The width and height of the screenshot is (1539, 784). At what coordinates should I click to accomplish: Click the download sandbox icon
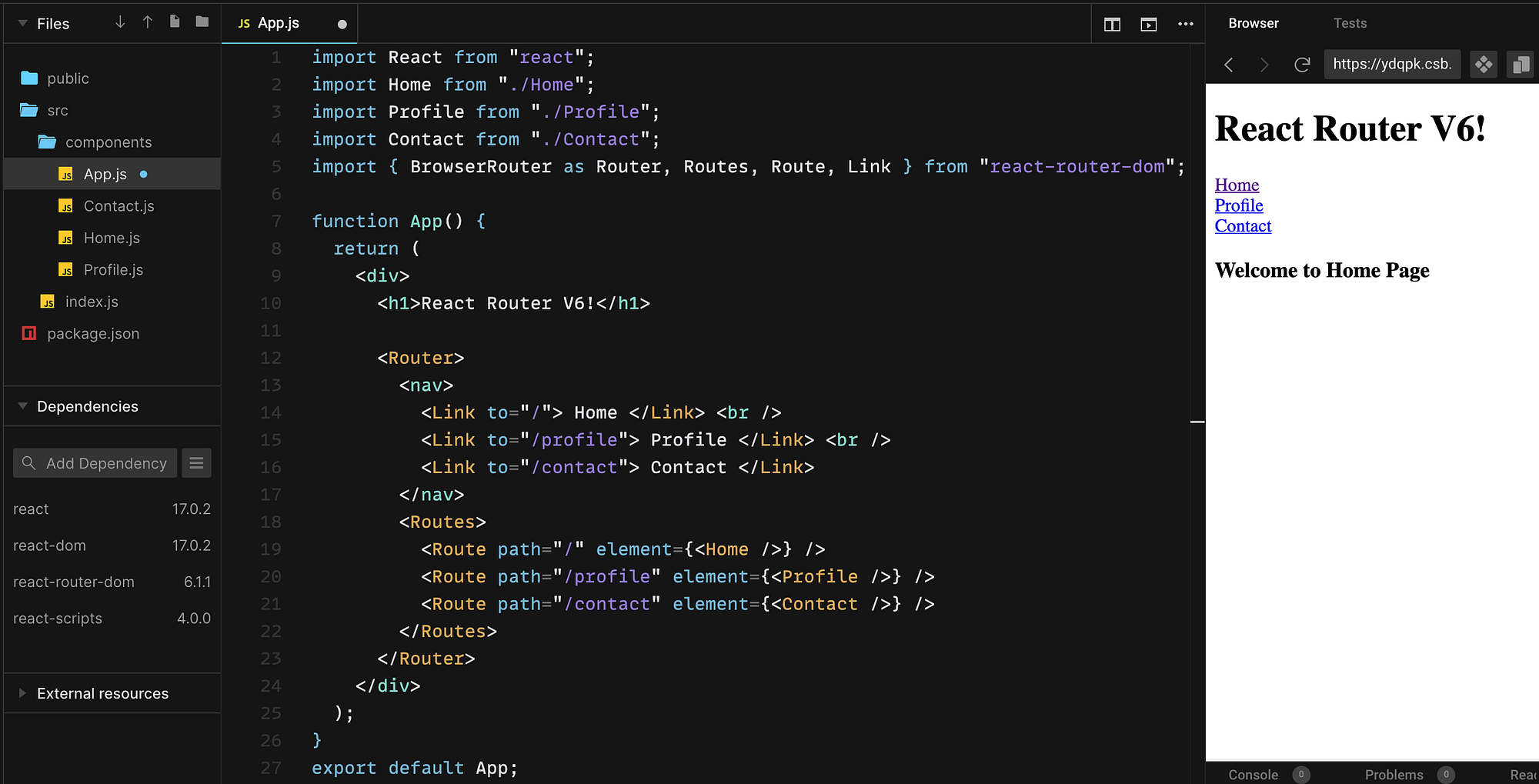coord(120,22)
